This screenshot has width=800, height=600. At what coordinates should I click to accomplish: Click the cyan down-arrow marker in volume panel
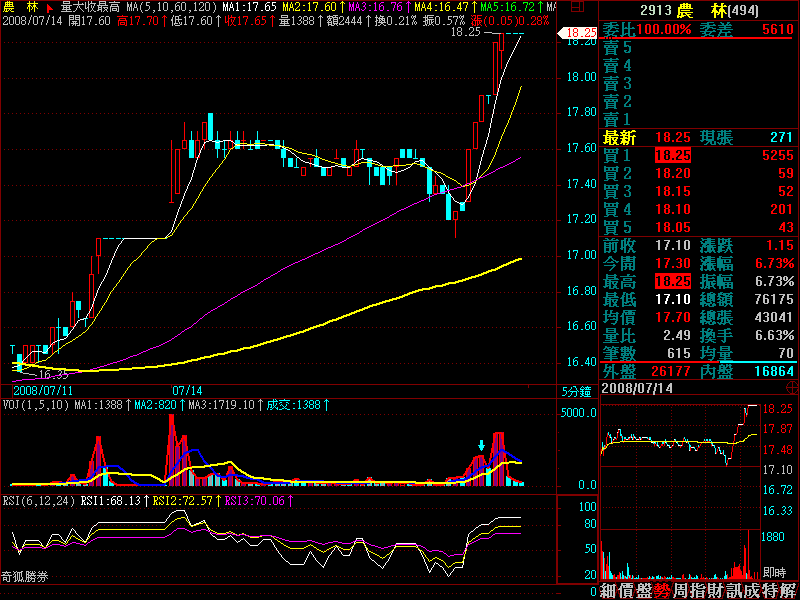481,445
